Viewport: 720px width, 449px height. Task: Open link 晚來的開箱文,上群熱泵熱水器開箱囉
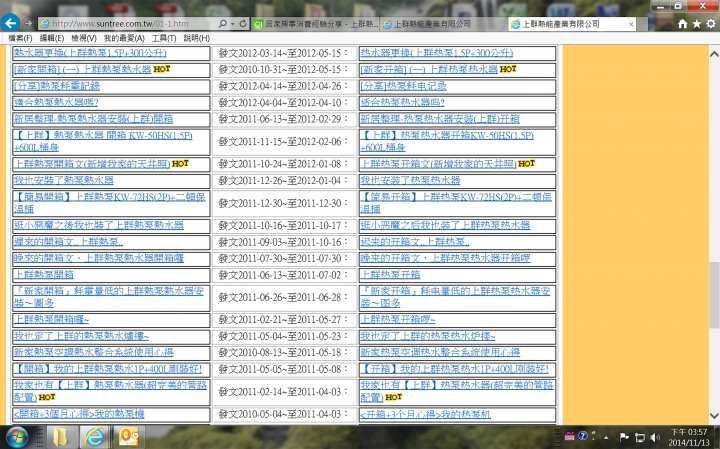[x=99, y=258]
